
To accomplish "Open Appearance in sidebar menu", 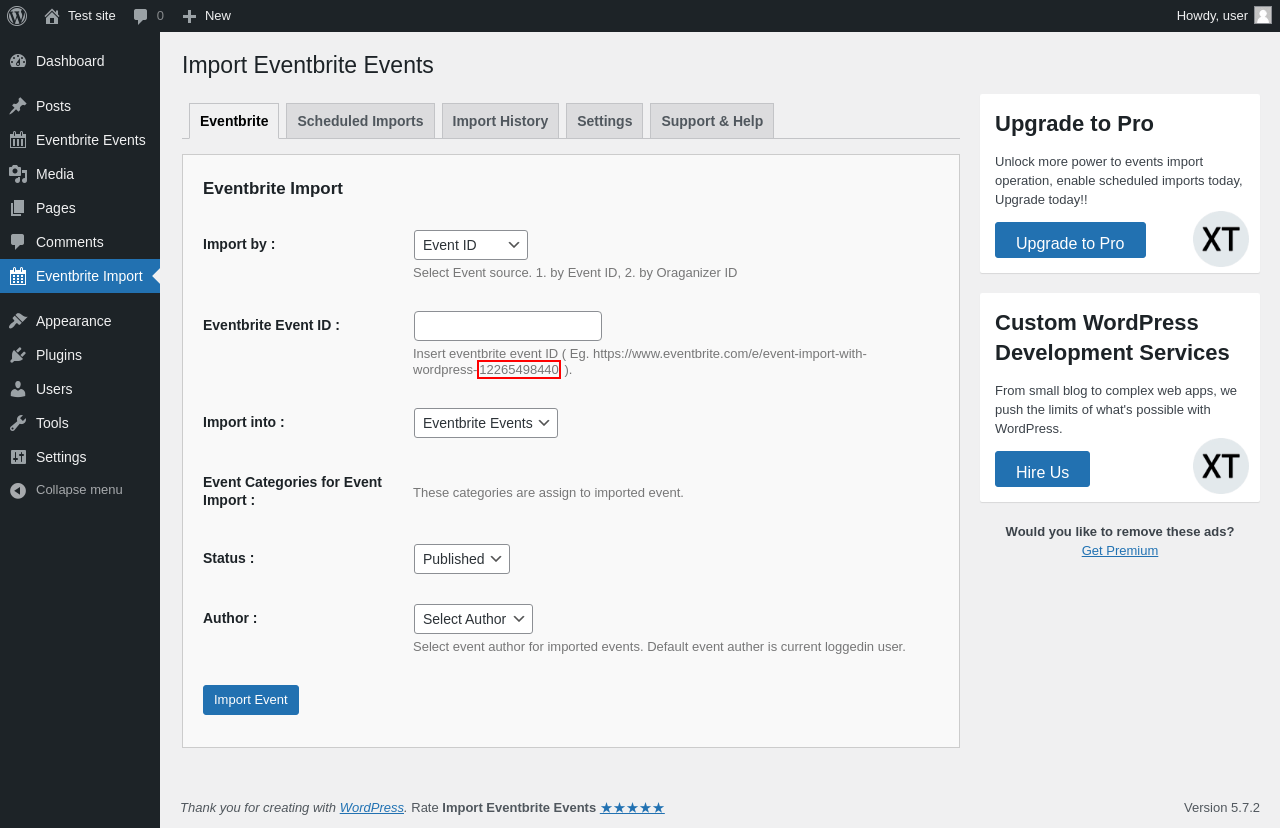I will point(80,321).
